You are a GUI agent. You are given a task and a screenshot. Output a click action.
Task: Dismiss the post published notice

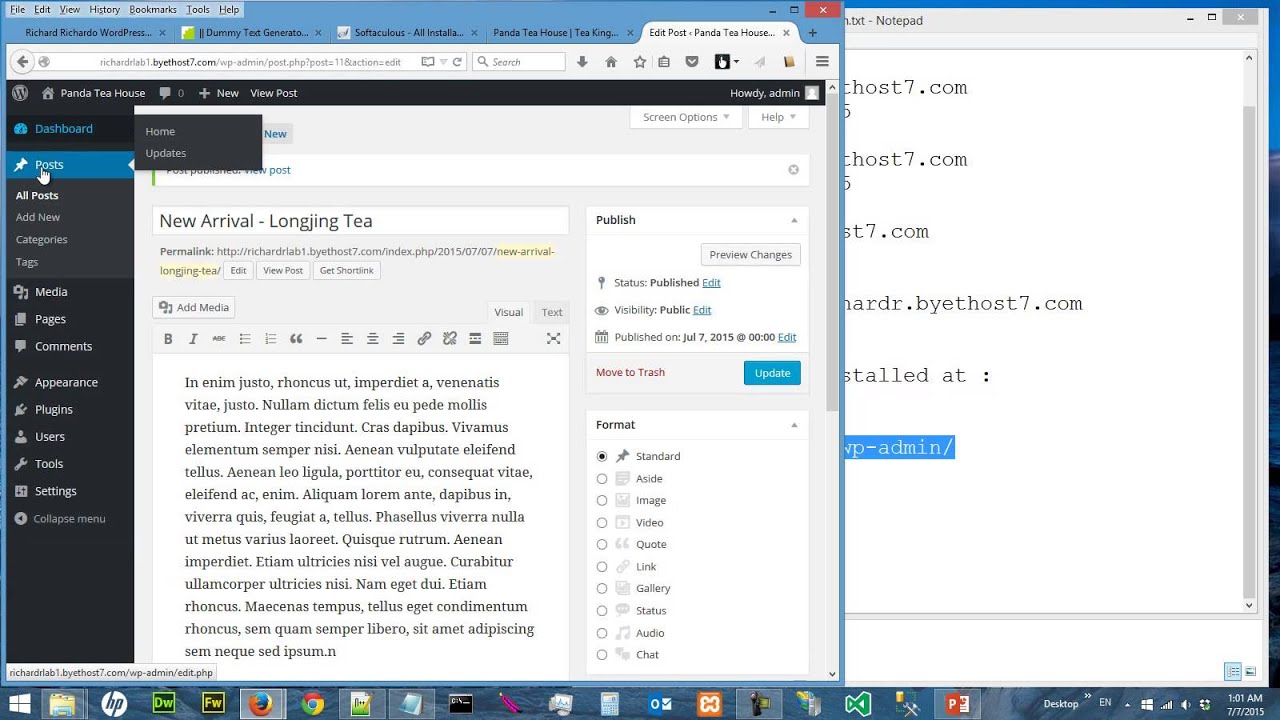(x=794, y=170)
